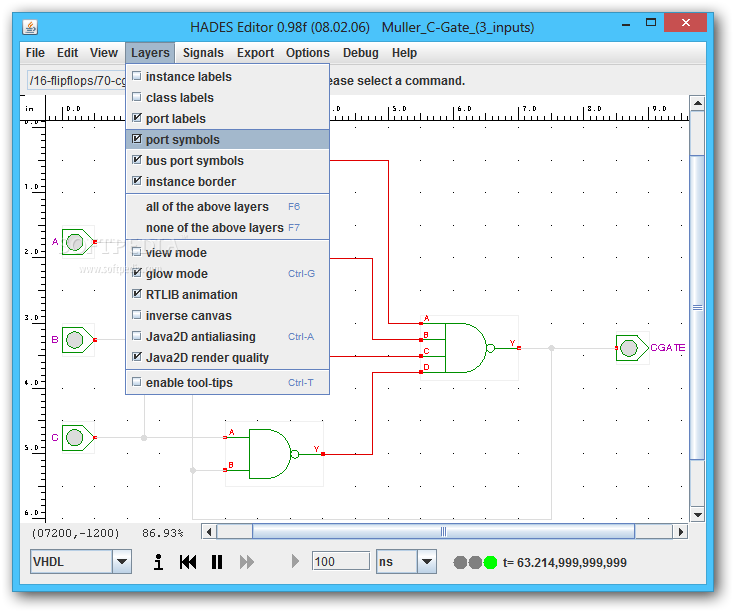Open the simulator info icon
The image size is (734, 612).
coord(159,561)
